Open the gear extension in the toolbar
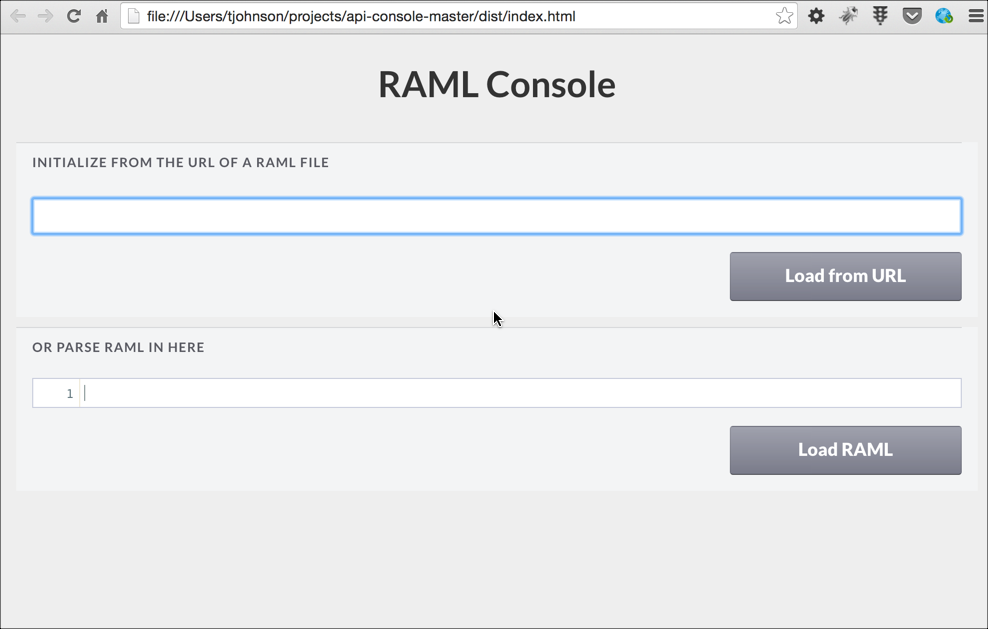 [x=816, y=16]
